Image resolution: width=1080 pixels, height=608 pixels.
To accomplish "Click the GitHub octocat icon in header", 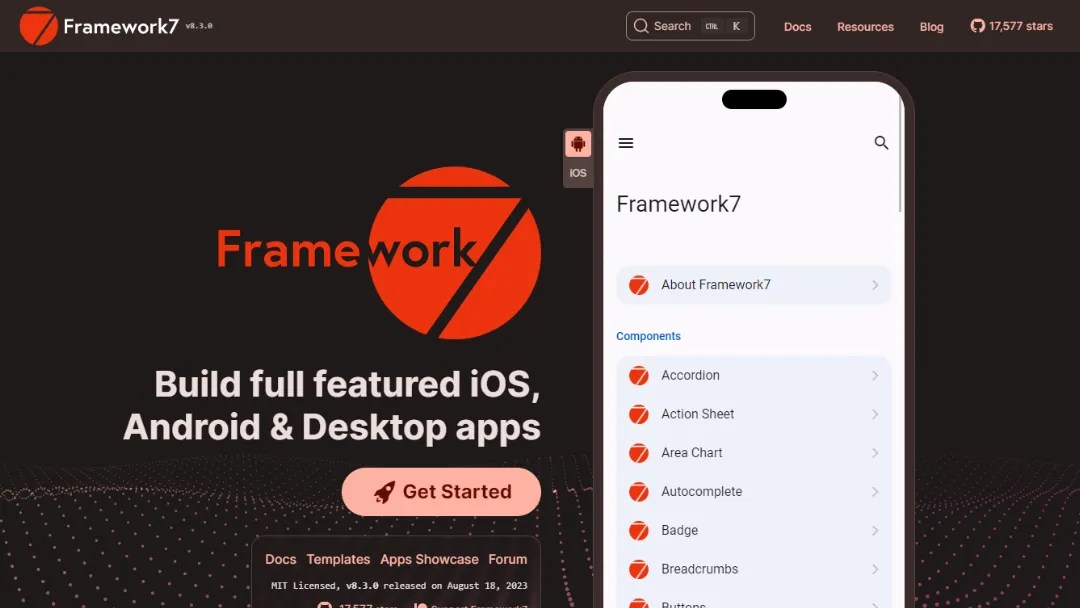I will click(x=977, y=26).
